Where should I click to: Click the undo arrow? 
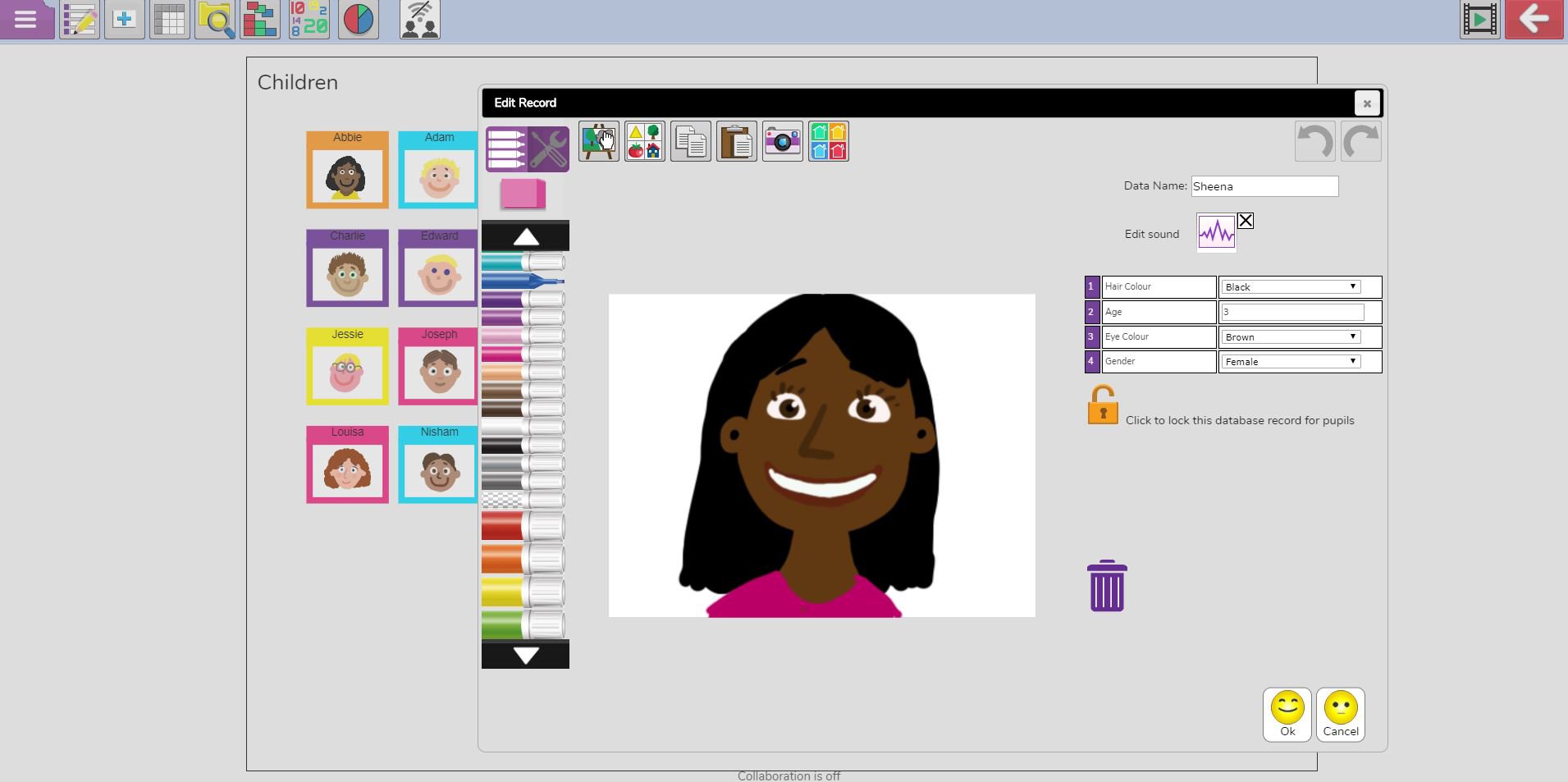pyautogui.click(x=1314, y=142)
